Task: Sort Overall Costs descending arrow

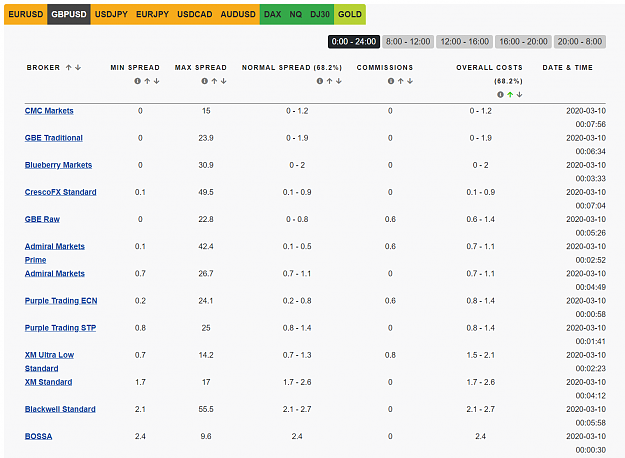Action: coord(519,94)
